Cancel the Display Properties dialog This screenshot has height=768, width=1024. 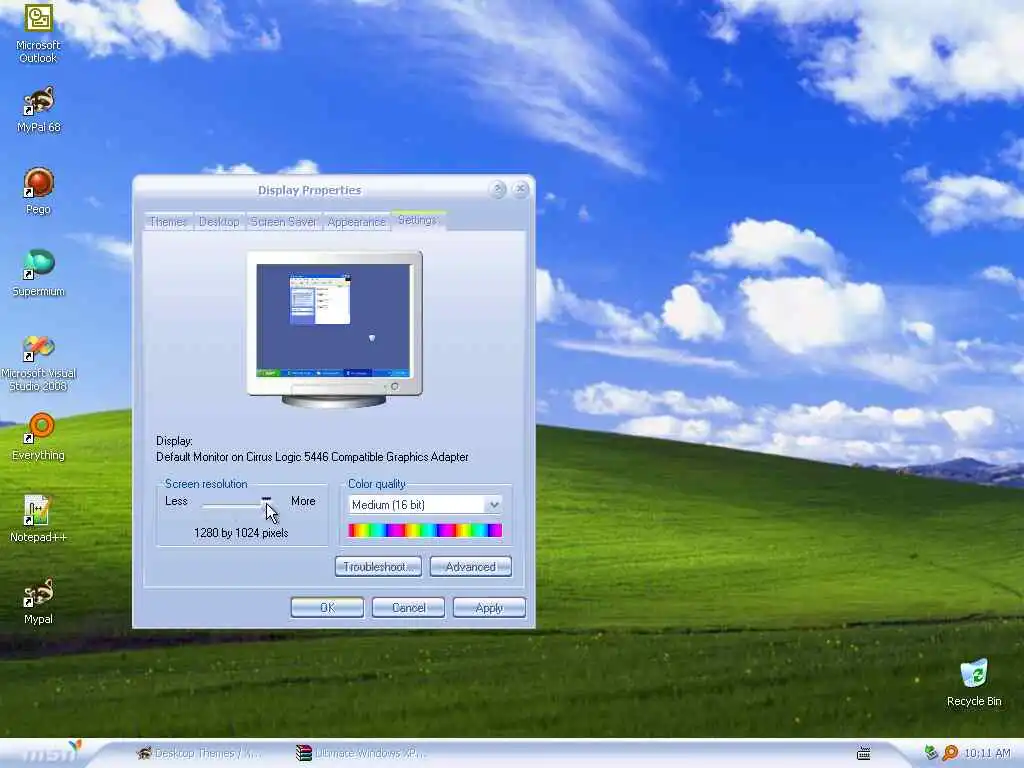tap(408, 607)
